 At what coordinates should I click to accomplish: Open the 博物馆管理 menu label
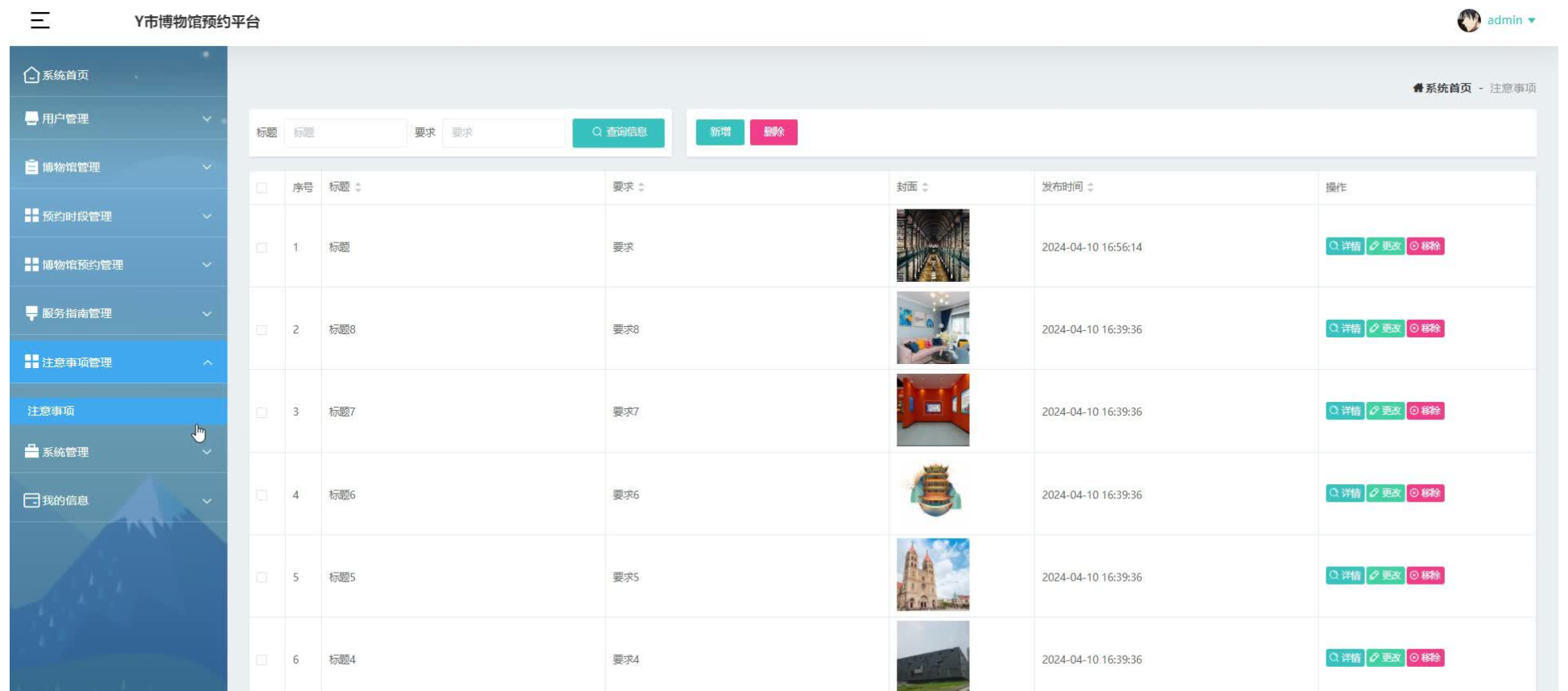[71, 167]
